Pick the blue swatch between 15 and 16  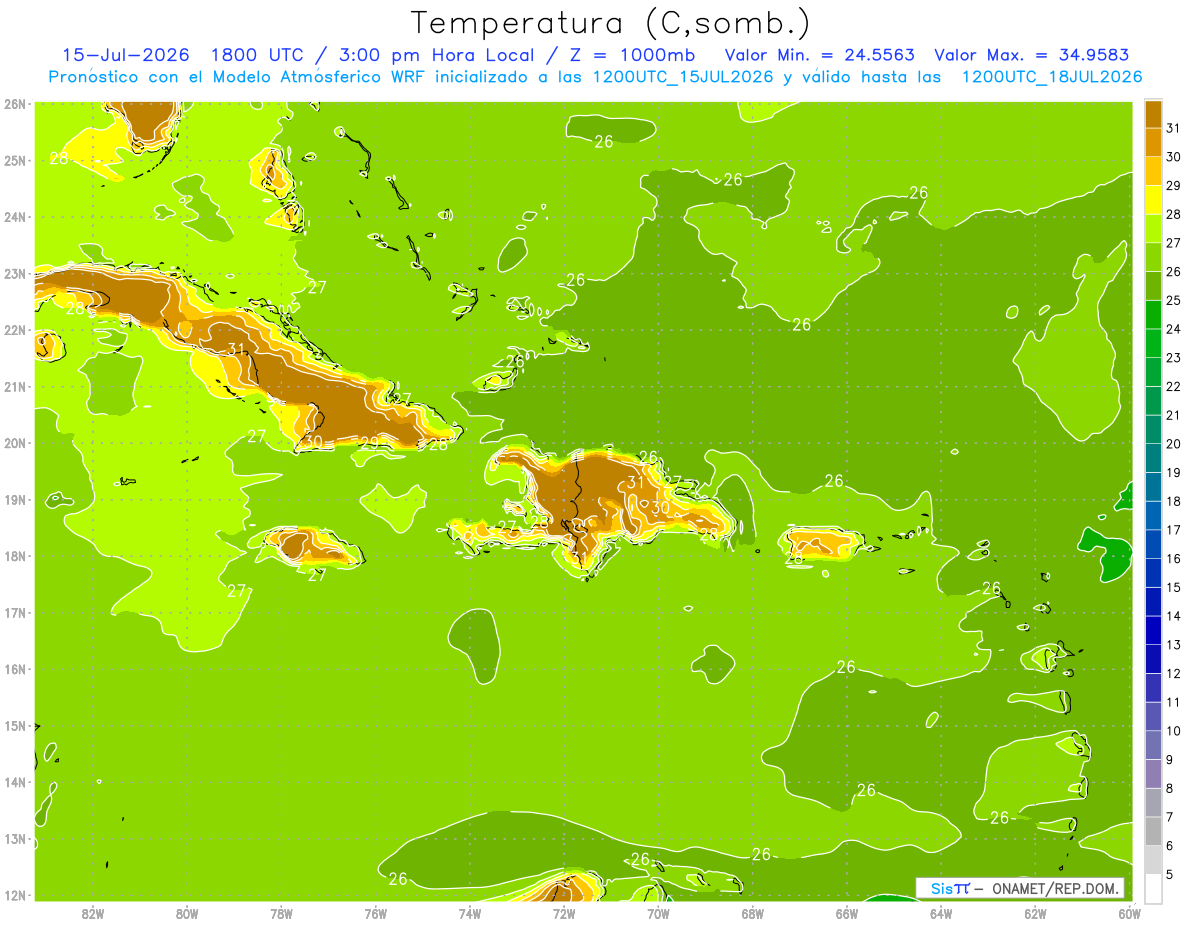(x=1153, y=572)
